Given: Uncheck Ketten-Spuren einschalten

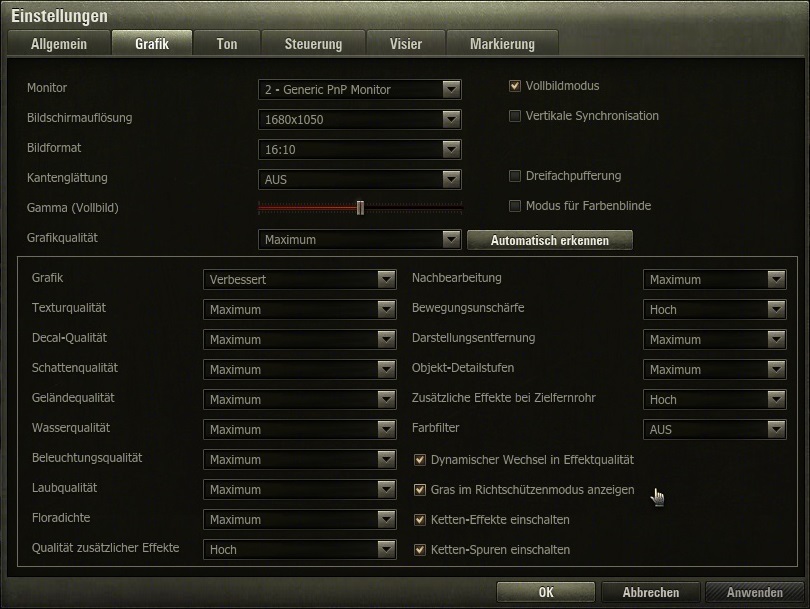Looking at the screenshot, I should point(421,550).
